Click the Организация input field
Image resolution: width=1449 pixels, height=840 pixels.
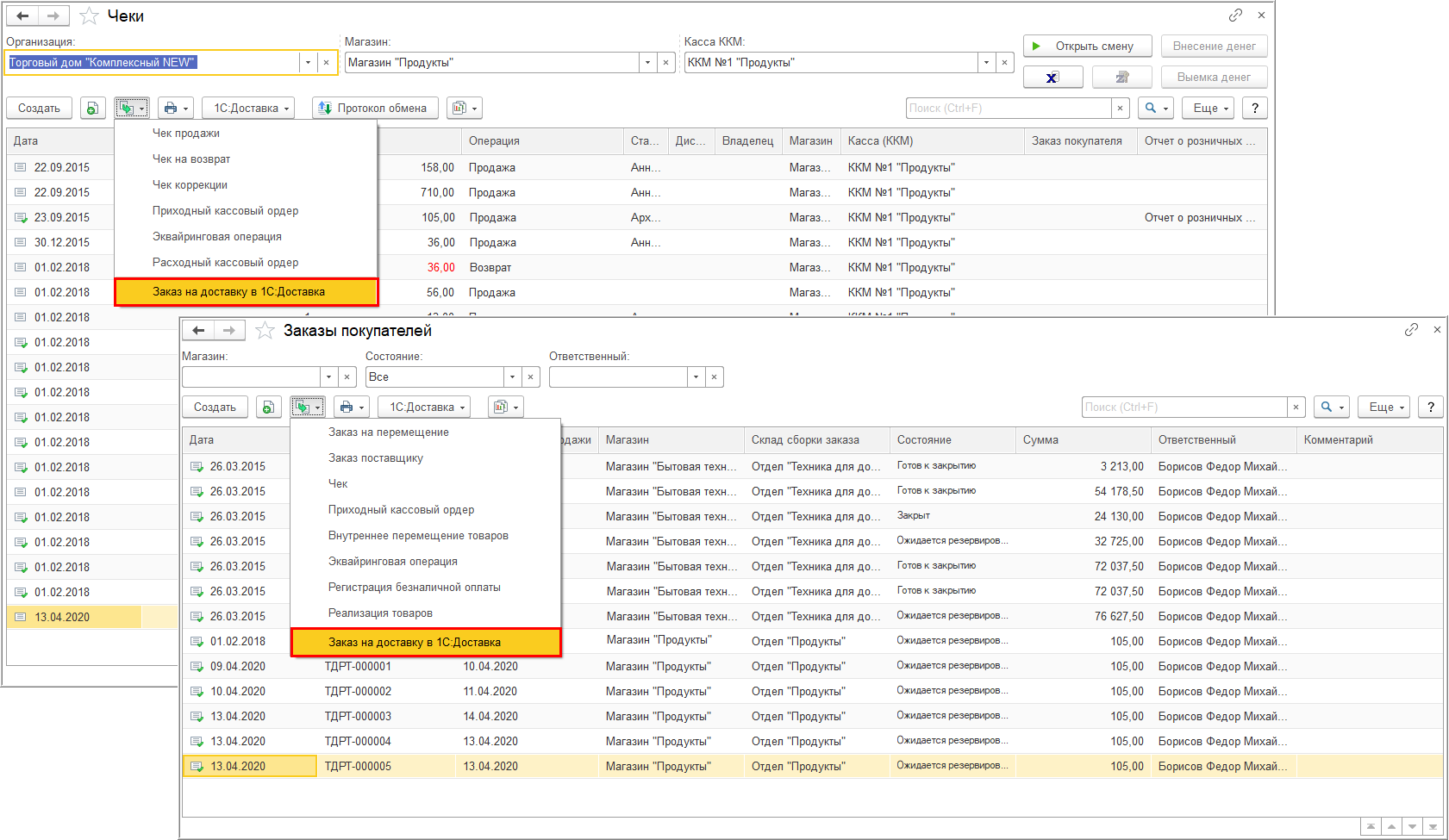153,62
